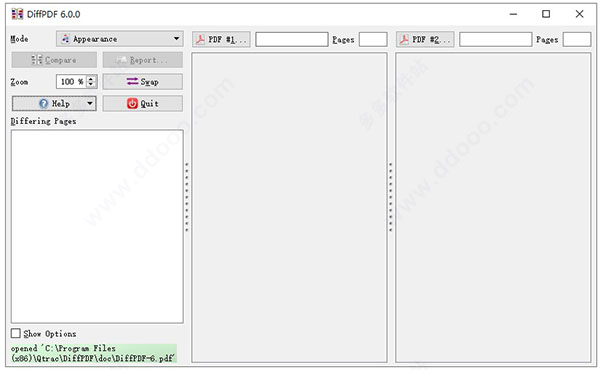
Task: Click the Differing Pages list box
Action: 97,227
